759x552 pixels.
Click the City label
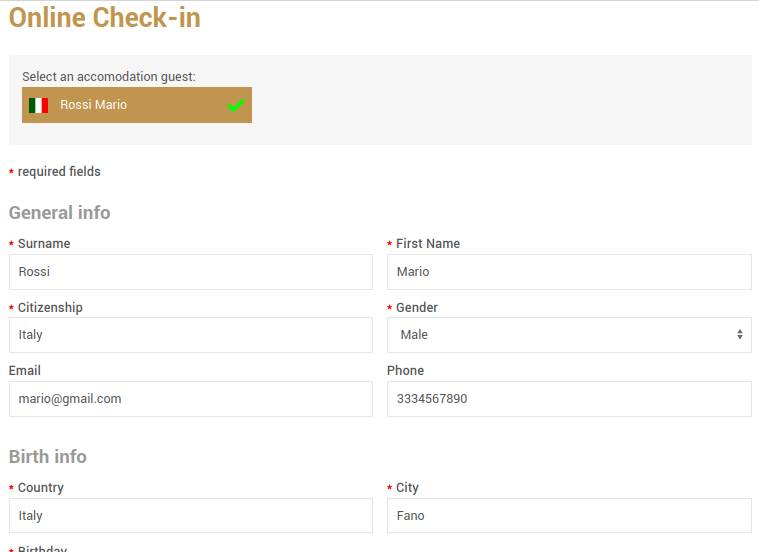coord(407,488)
